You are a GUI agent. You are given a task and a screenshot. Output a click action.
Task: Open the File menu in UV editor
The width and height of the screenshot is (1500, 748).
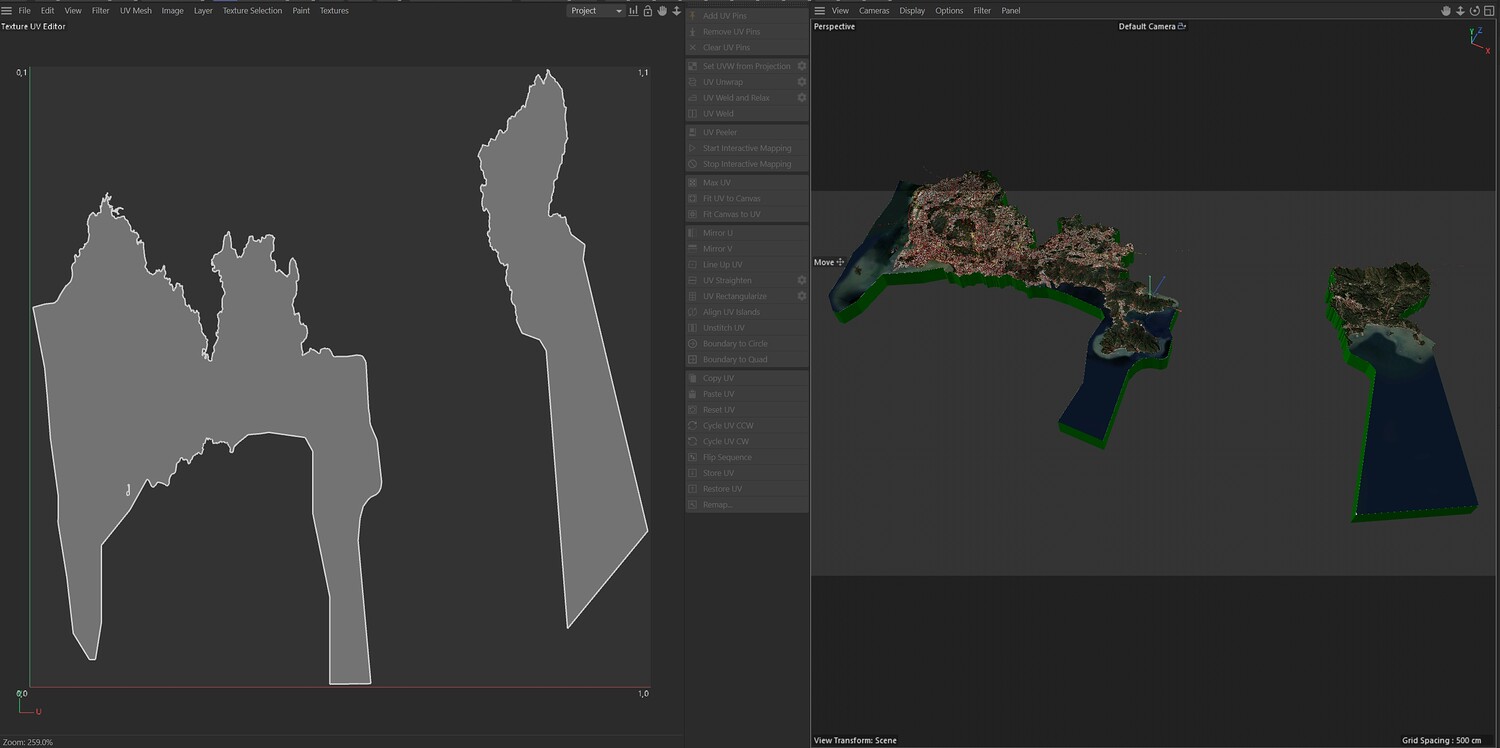click(24, 11)
